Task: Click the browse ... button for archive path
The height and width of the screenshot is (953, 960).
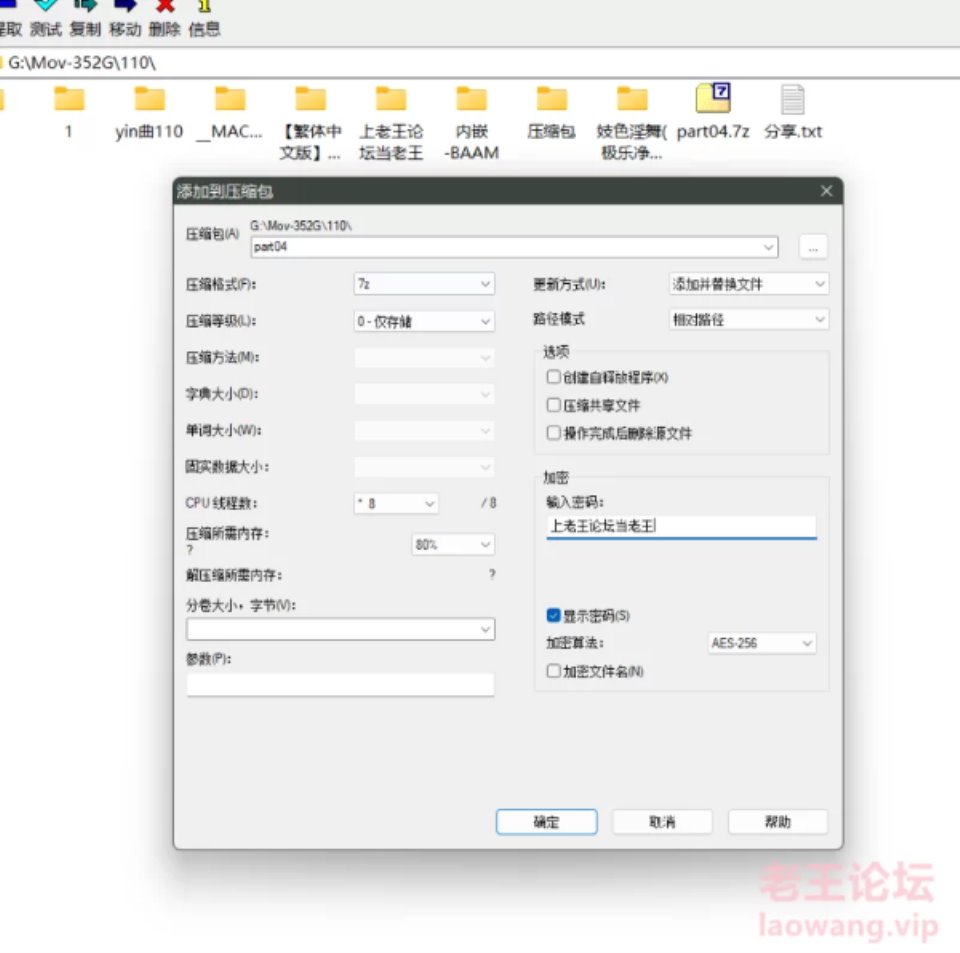Action: point(813,247)
